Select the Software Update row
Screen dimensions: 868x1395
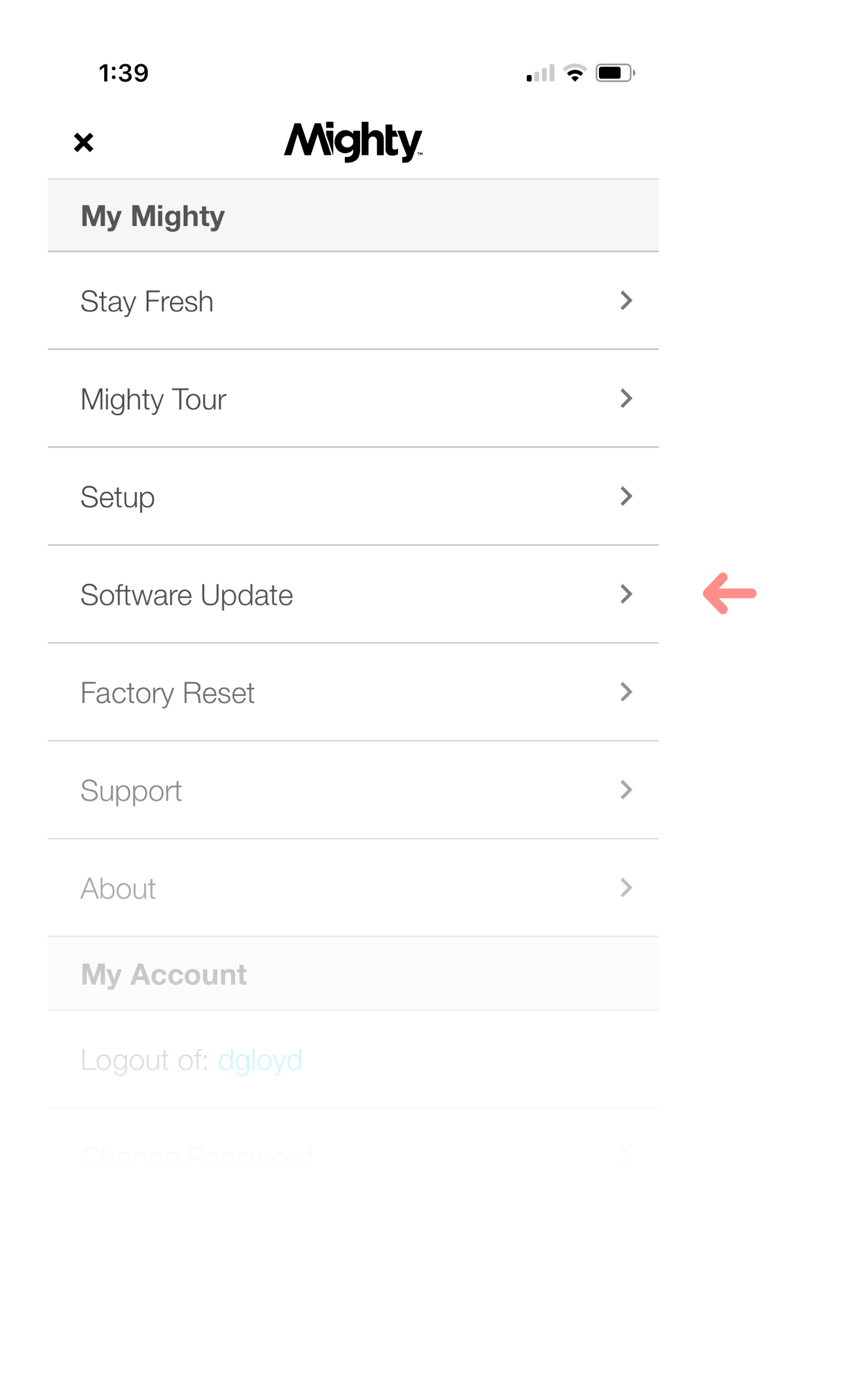(353, 595)
